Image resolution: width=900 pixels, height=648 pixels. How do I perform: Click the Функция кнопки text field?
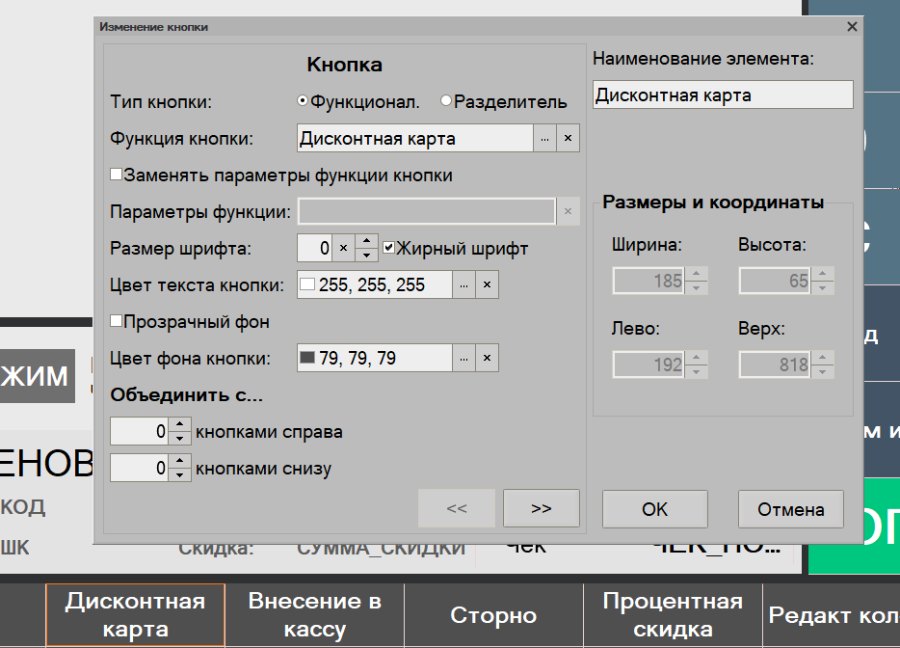pyautogui.click(x=415, y=138)
